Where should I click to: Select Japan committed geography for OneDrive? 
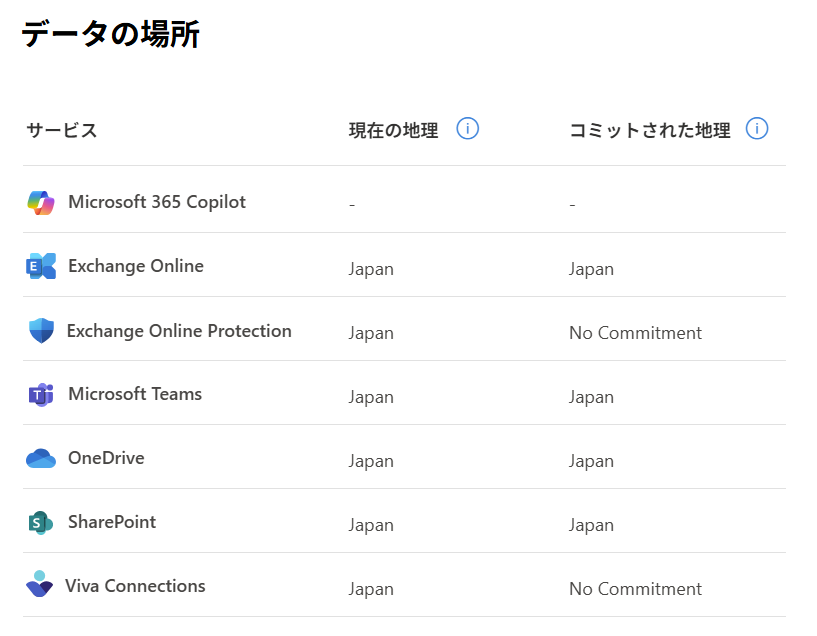tap(591, 460)
